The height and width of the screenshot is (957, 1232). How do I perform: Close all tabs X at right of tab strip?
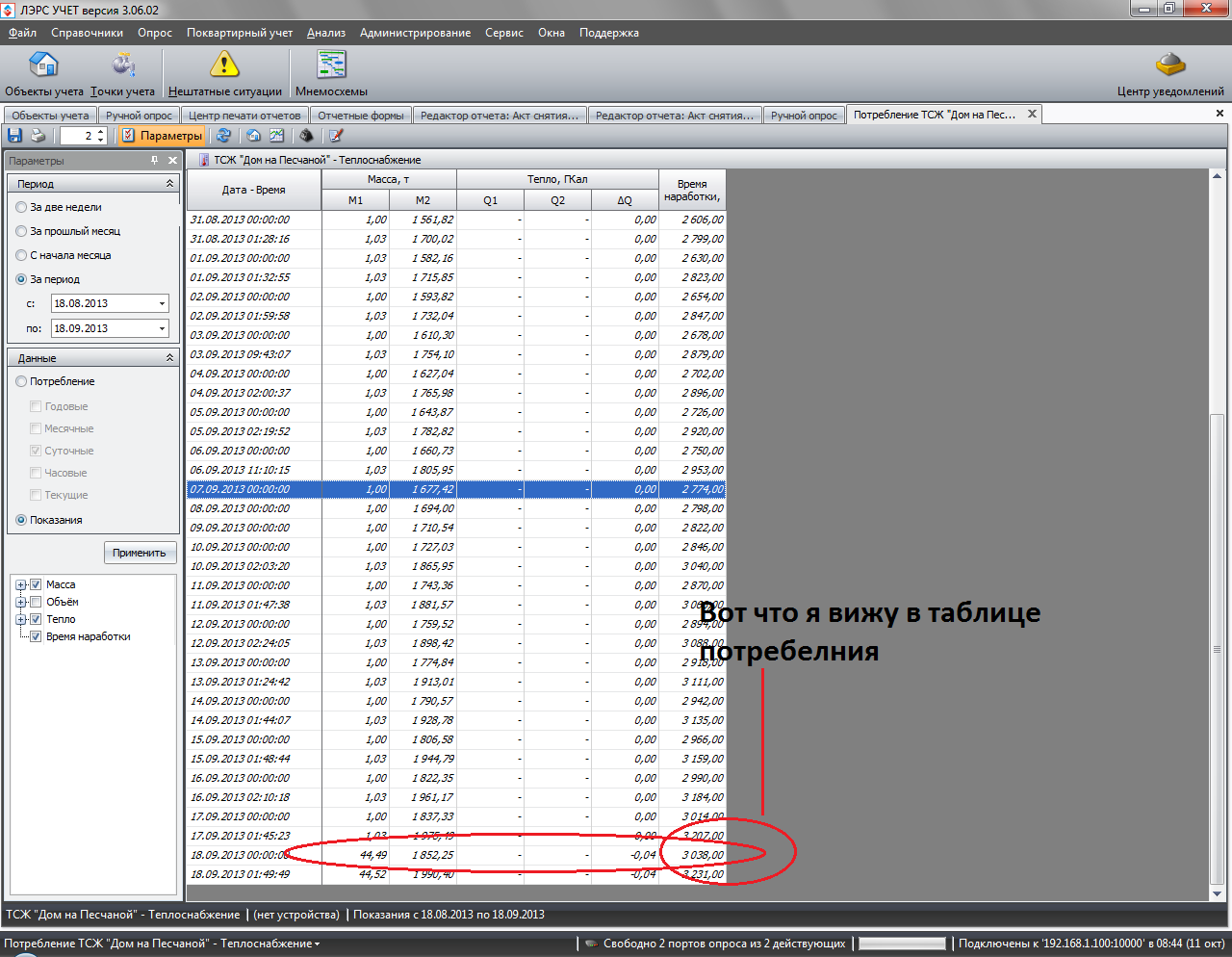pos(1219,114)
